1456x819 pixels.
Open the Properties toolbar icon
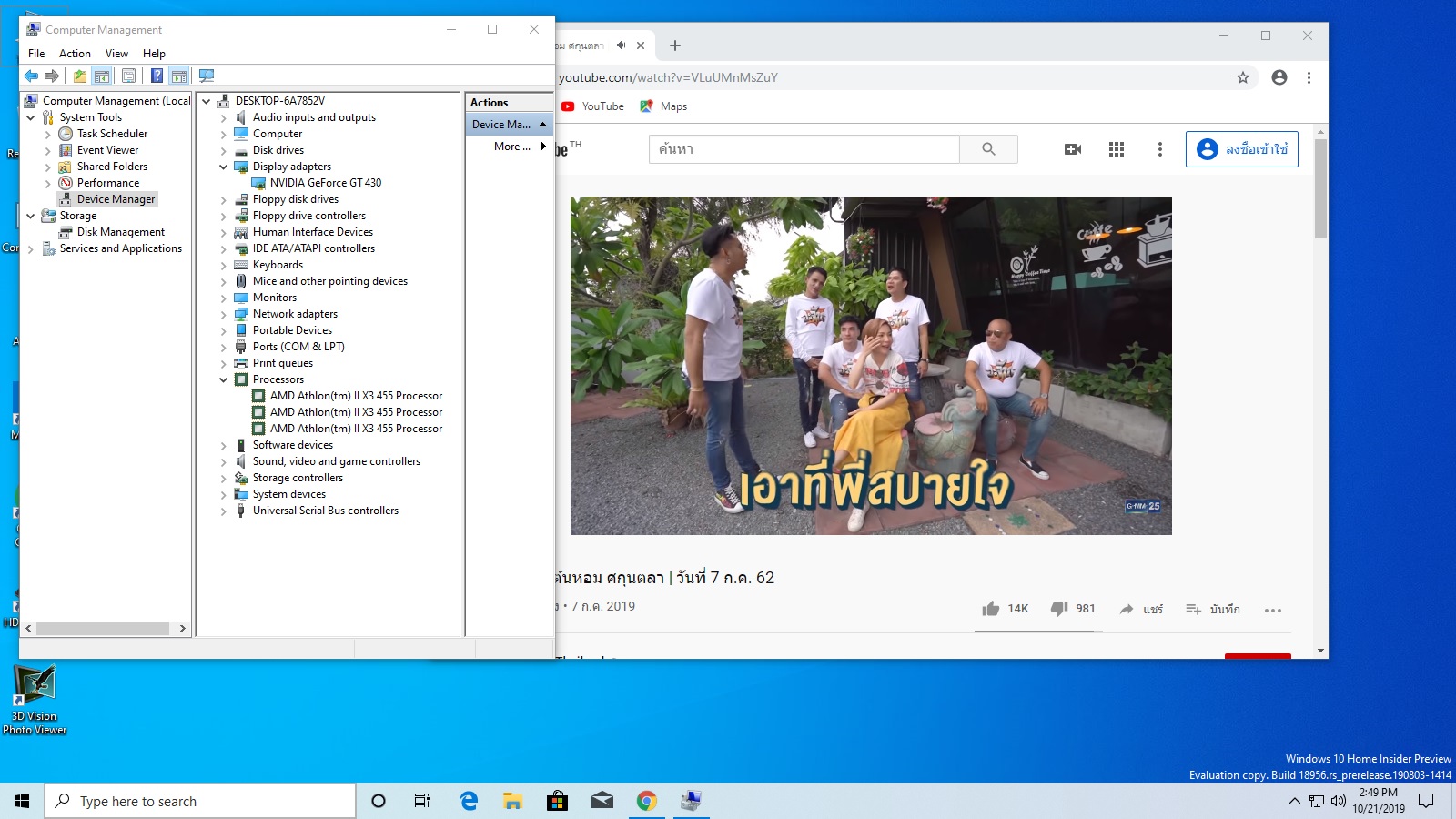[128, 76]
